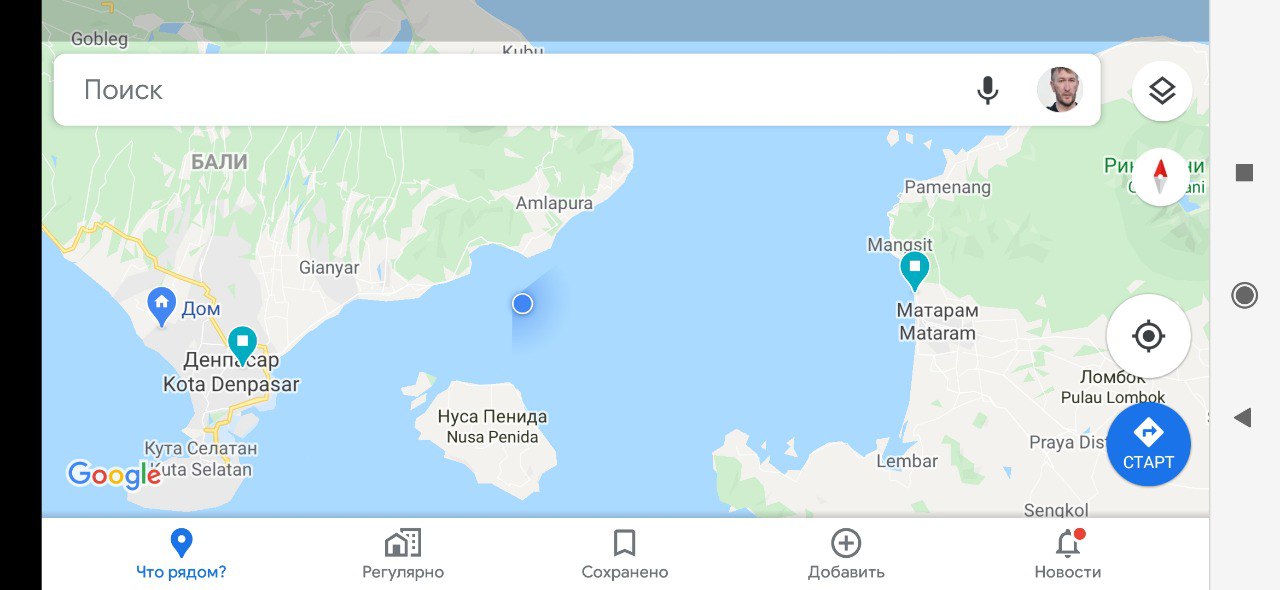1280x590 pixels.
Task: Open the Новости notifications tab
Action: coord(1068,555)
